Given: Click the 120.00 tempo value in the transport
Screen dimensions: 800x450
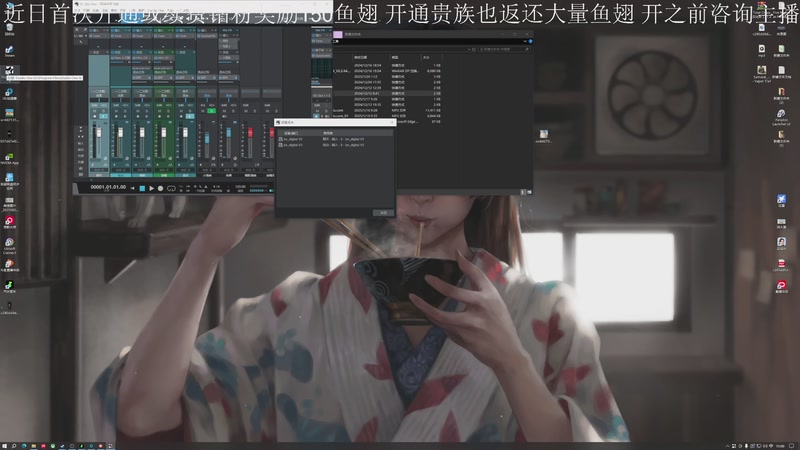Looking at the screenshot, I should pyautogui.click(x=240, y=187).
